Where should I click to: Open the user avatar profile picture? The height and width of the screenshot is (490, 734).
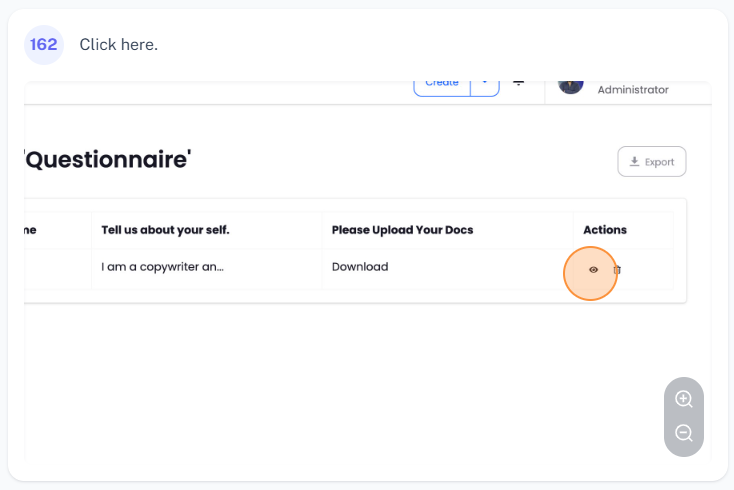pyautogui.click(x=571, y=85)
